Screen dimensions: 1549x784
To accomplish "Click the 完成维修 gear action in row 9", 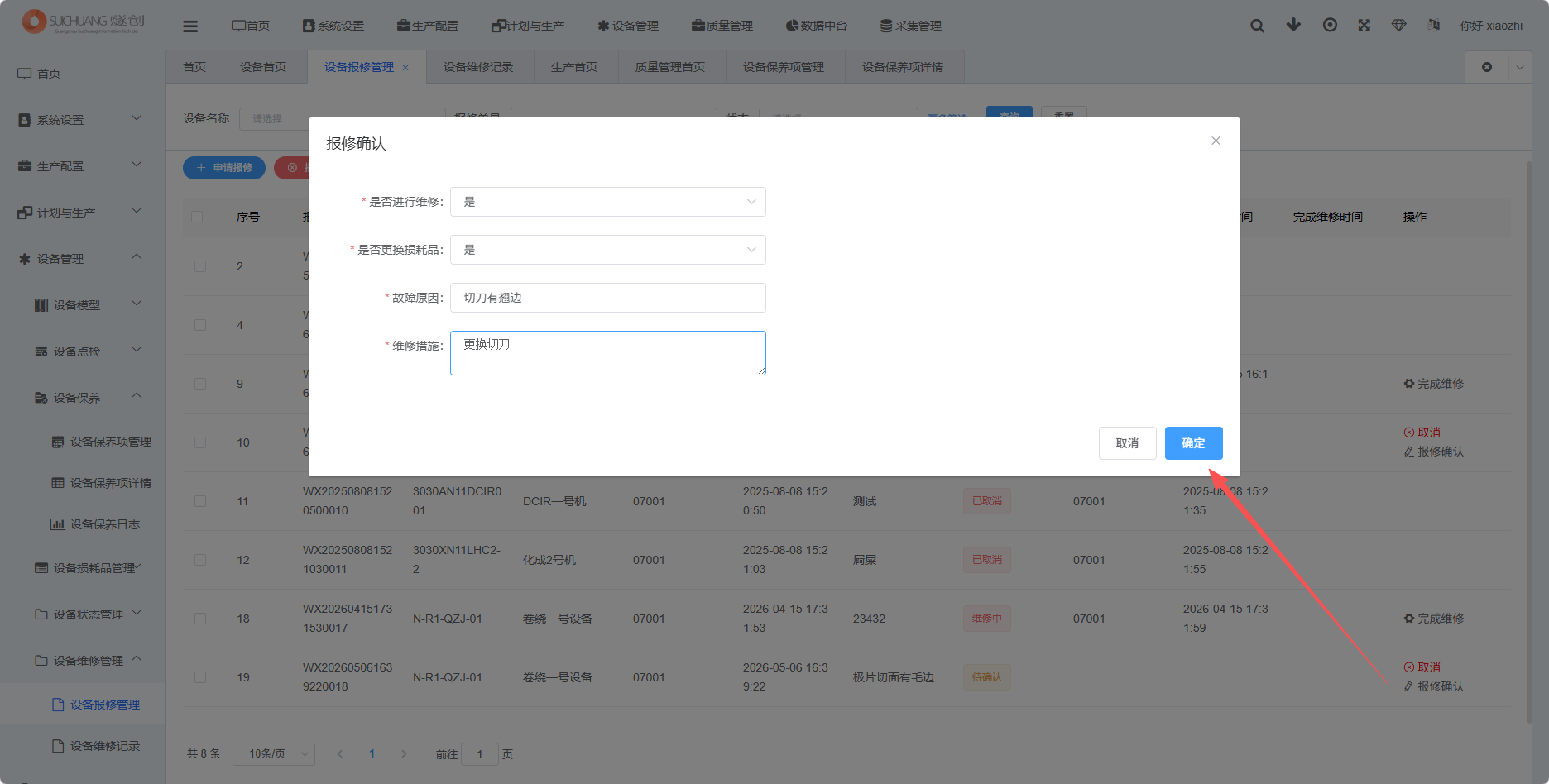I will click(1434, 384).
